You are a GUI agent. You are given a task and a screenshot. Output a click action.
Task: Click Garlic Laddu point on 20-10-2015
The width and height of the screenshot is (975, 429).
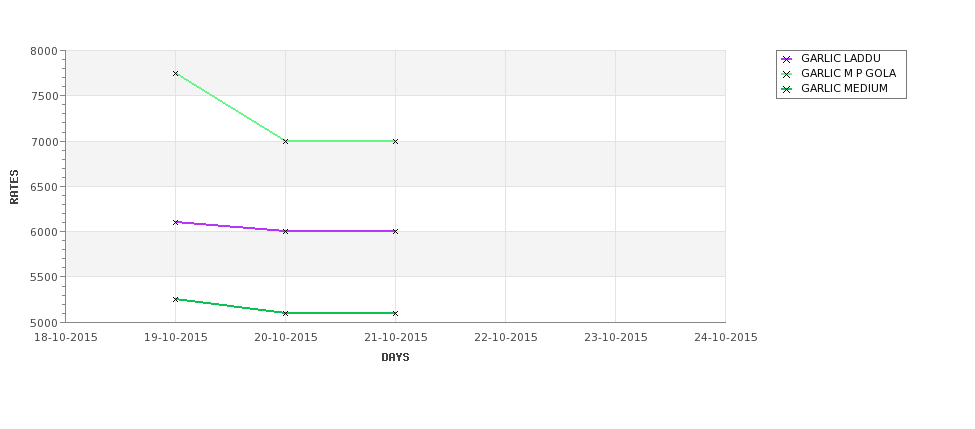point(285,231)
